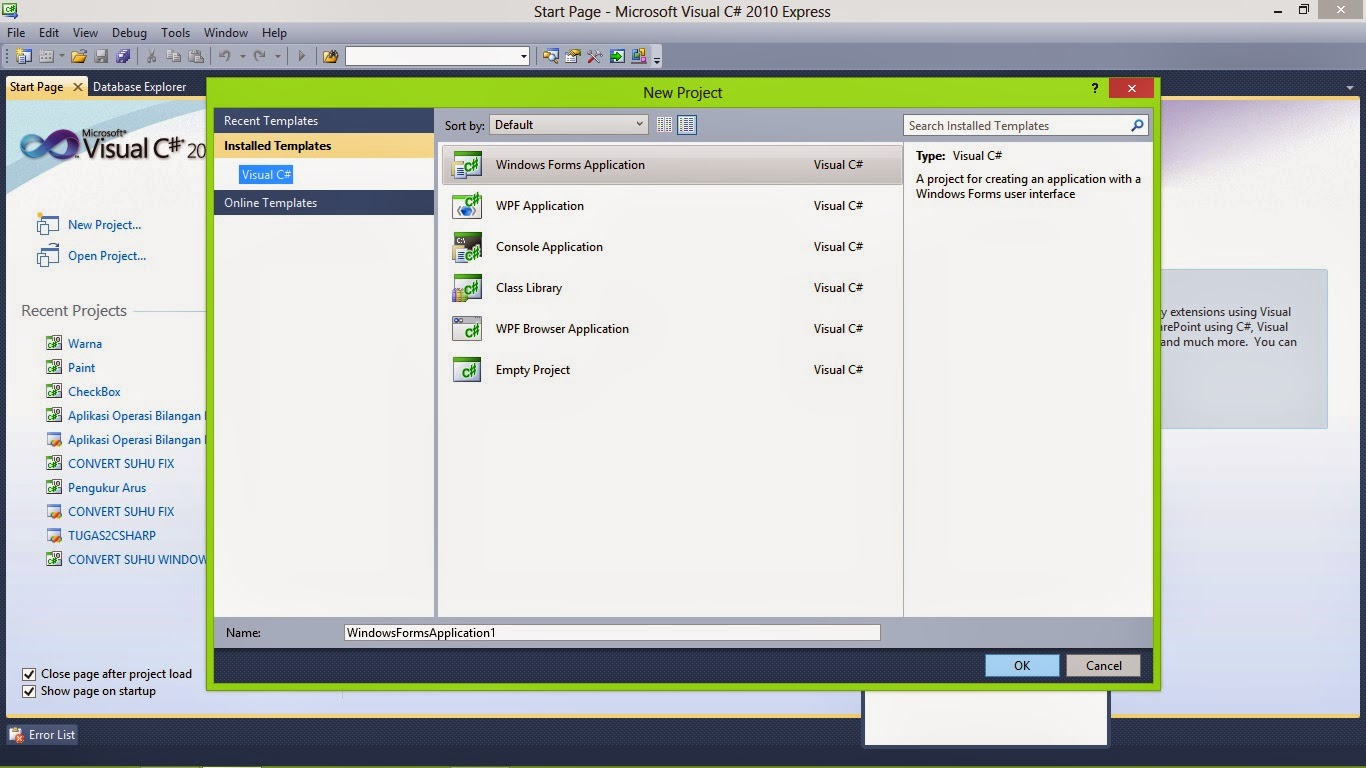Open the View menu
Viewport: 1366px width, 768px height.
(x=85, y=33)
